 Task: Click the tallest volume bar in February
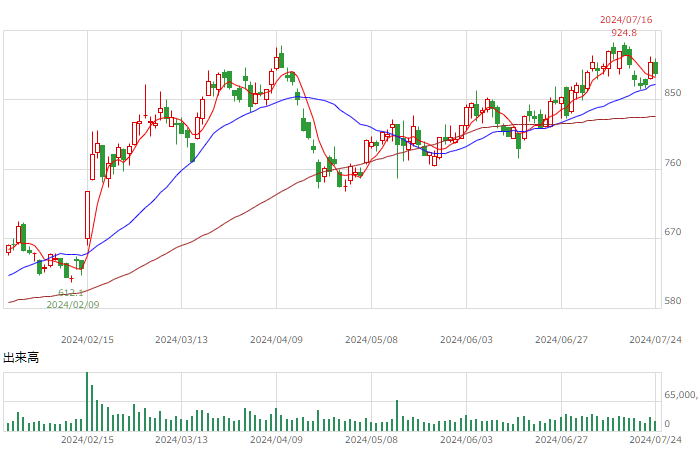[x=87, y=401]
